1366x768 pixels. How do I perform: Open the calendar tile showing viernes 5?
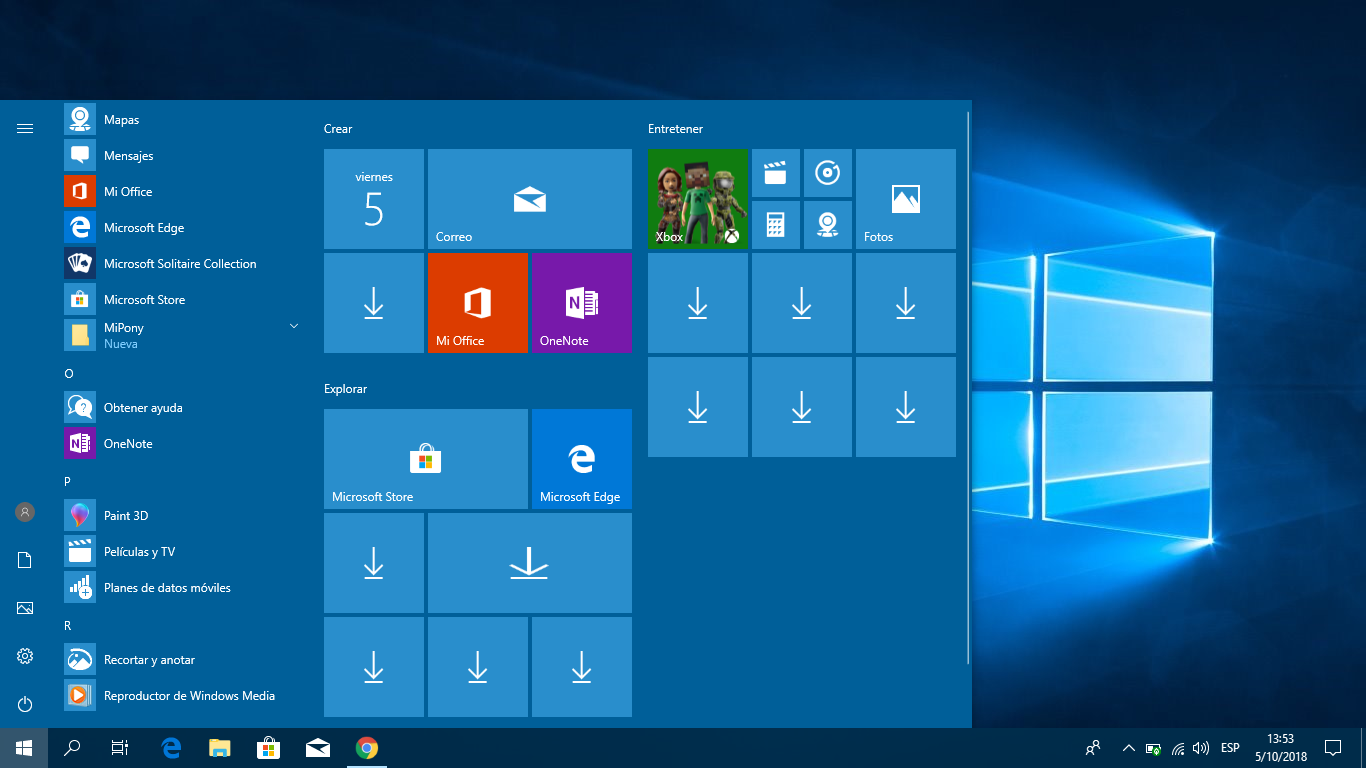point(374,199)
